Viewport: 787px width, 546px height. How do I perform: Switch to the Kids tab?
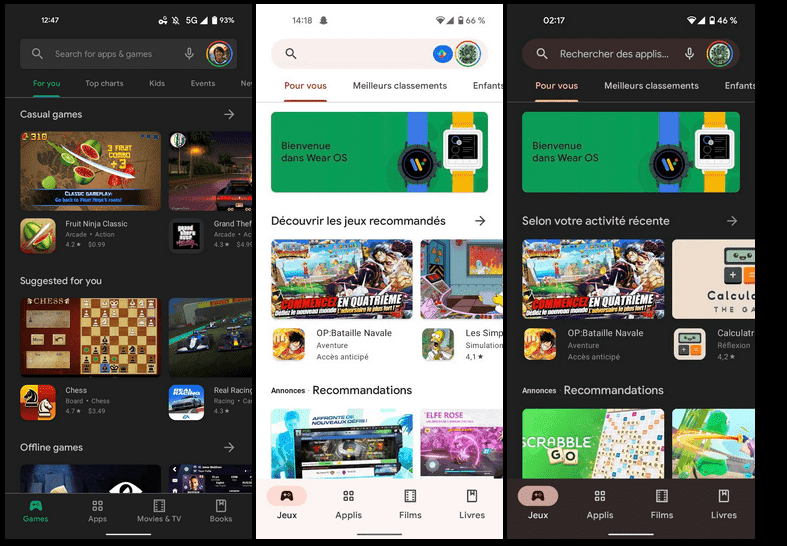coord(157,83)
